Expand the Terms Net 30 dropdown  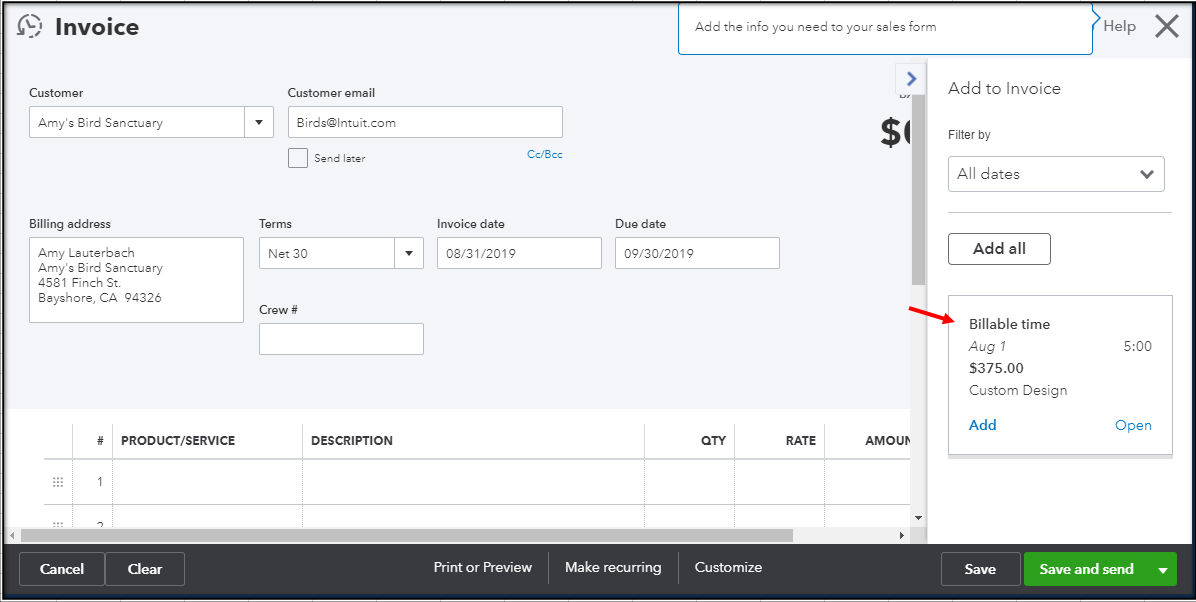[408, 253]
